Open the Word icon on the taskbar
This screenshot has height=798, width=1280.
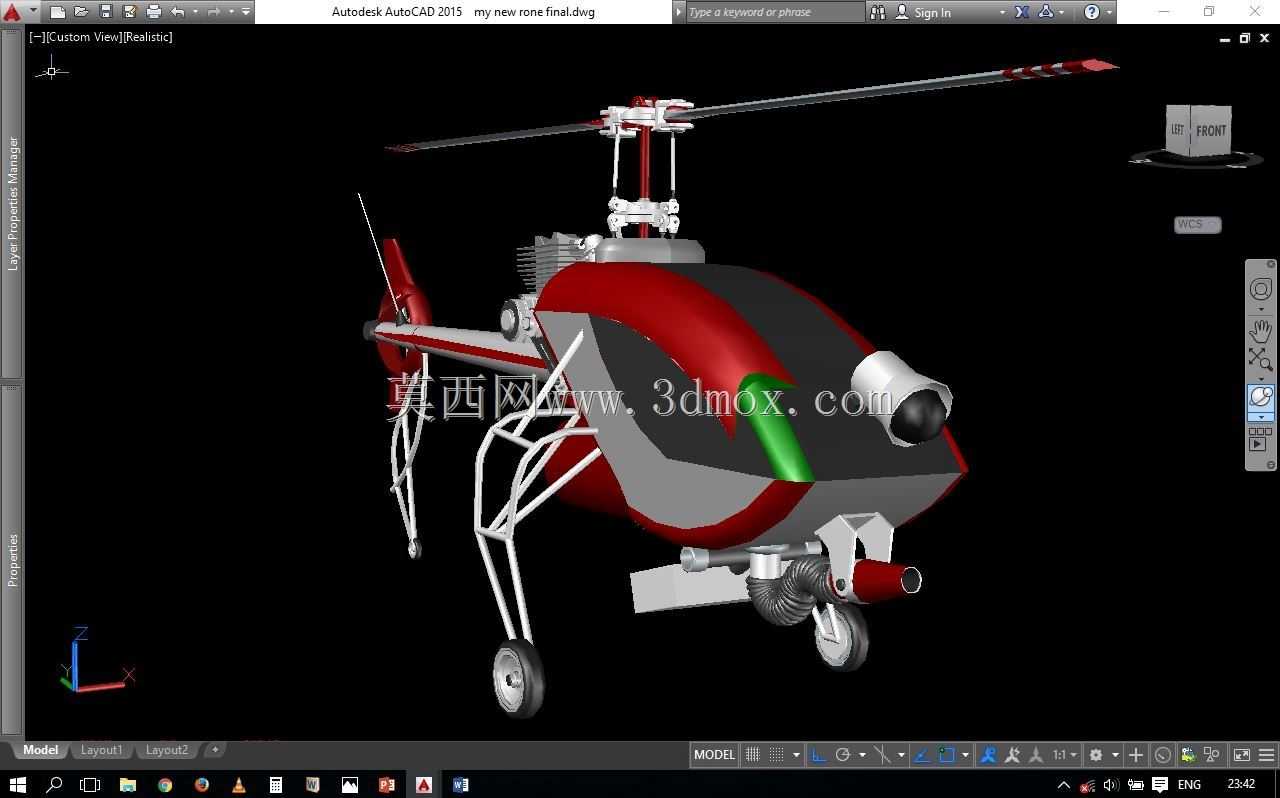[x=461, y=785]
